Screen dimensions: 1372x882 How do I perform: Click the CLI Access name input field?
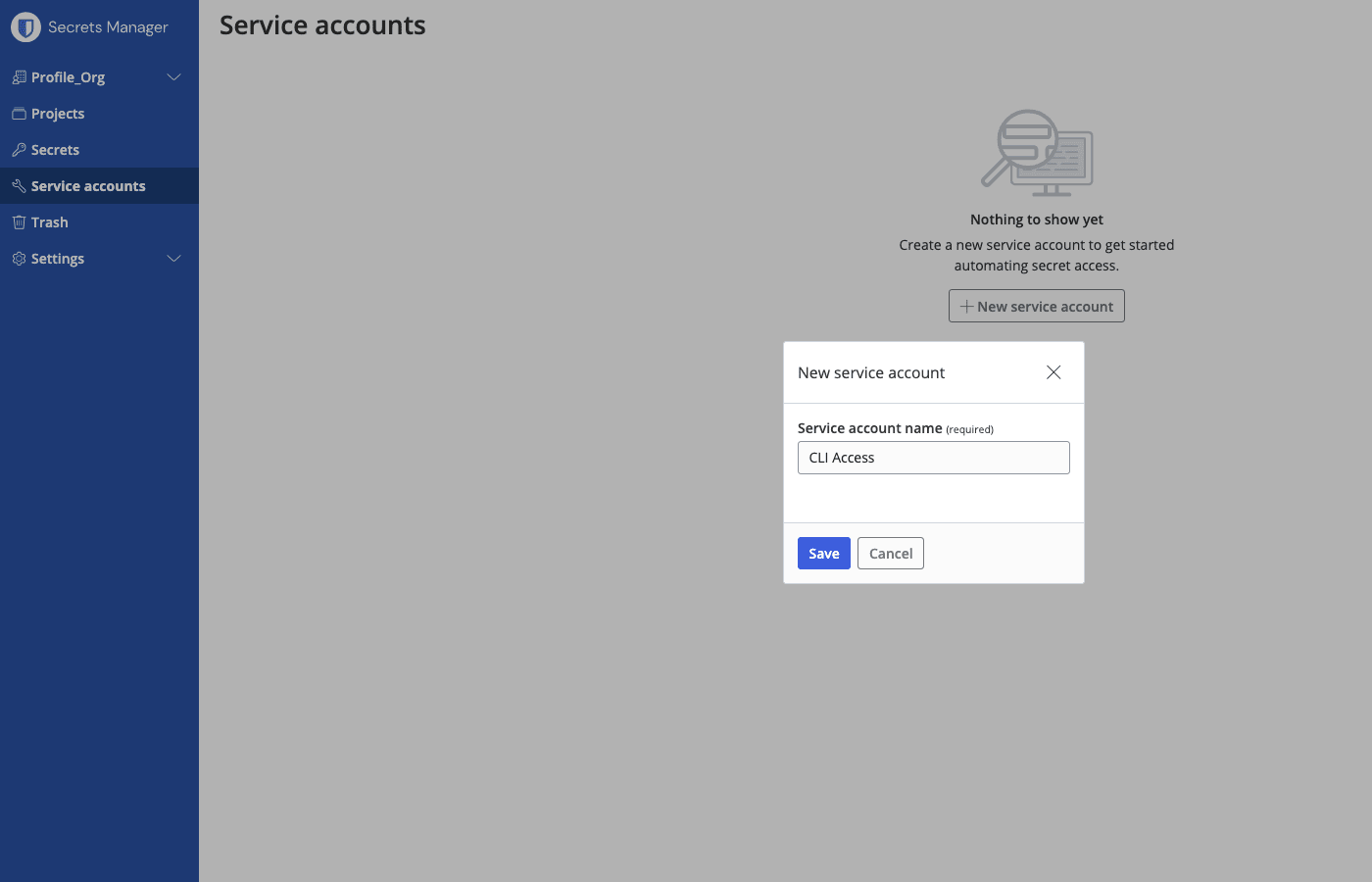933,457
